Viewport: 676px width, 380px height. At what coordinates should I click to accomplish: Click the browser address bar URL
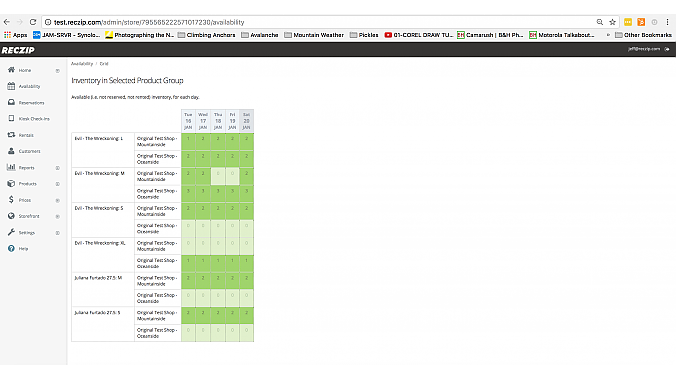pos(149,22)
